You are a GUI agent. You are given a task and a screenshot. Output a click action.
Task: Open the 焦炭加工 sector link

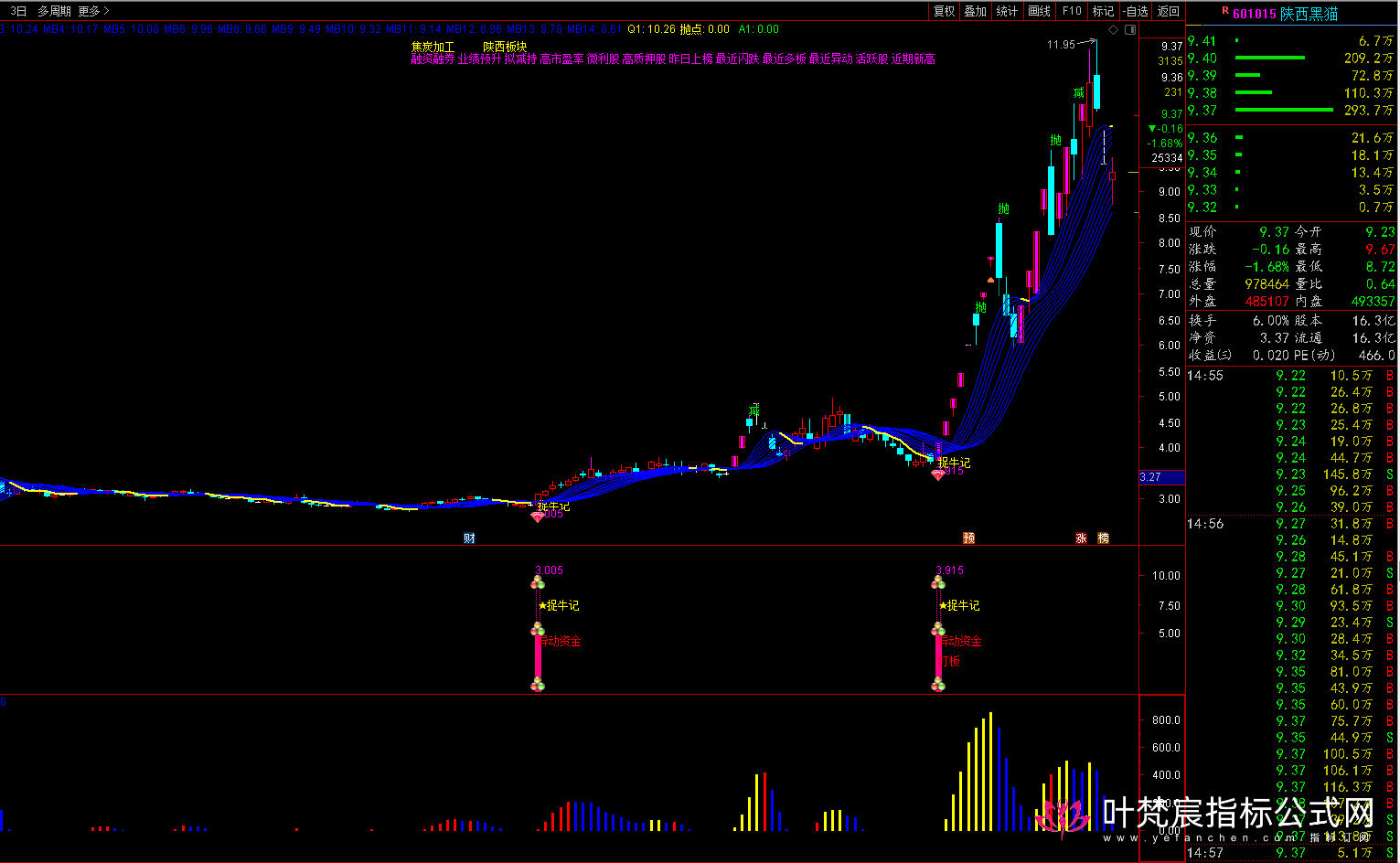coord(433,47)
